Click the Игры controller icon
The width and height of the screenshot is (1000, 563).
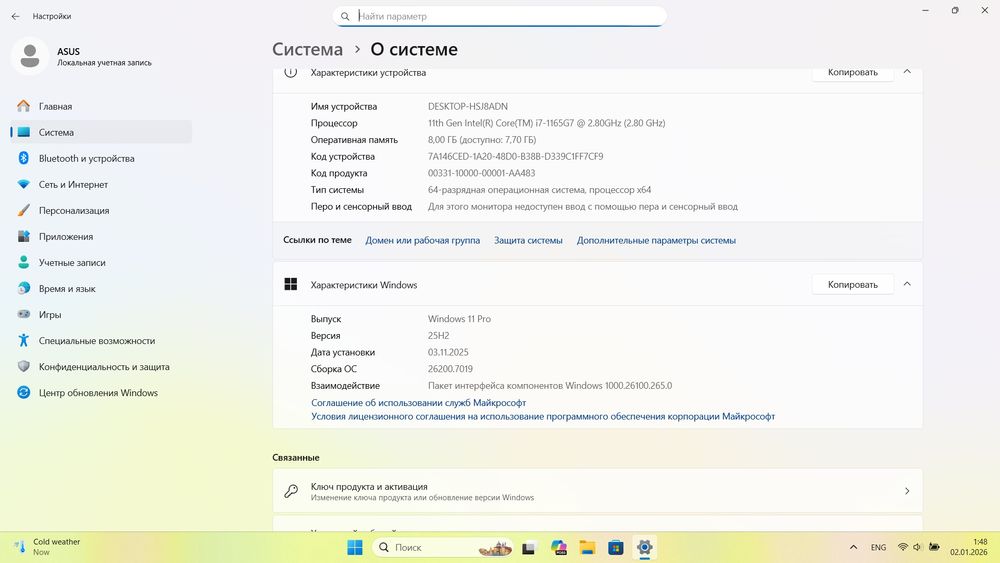click(x=24, y=314)
